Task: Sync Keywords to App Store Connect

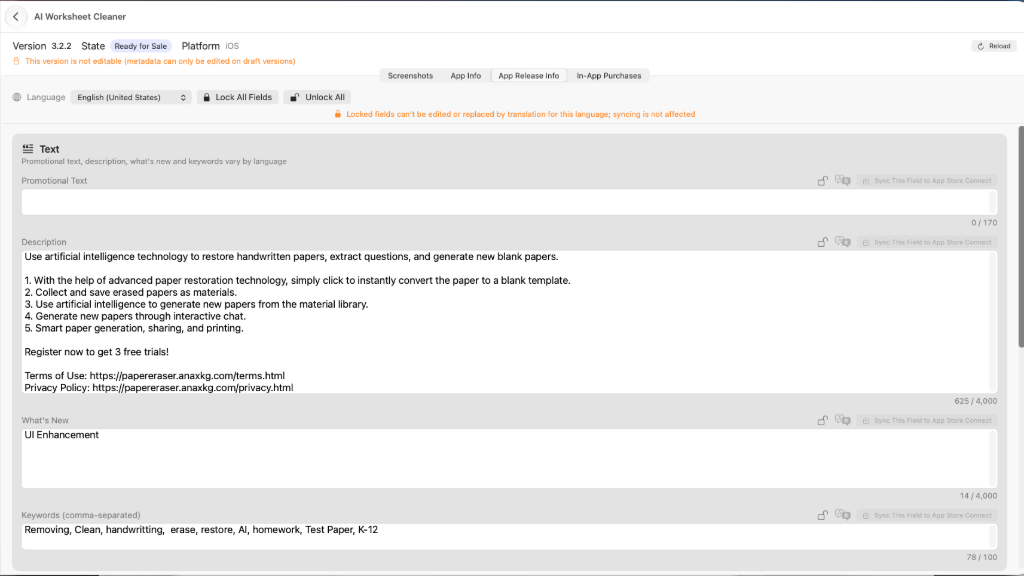Action: click(x=927, y=515)
